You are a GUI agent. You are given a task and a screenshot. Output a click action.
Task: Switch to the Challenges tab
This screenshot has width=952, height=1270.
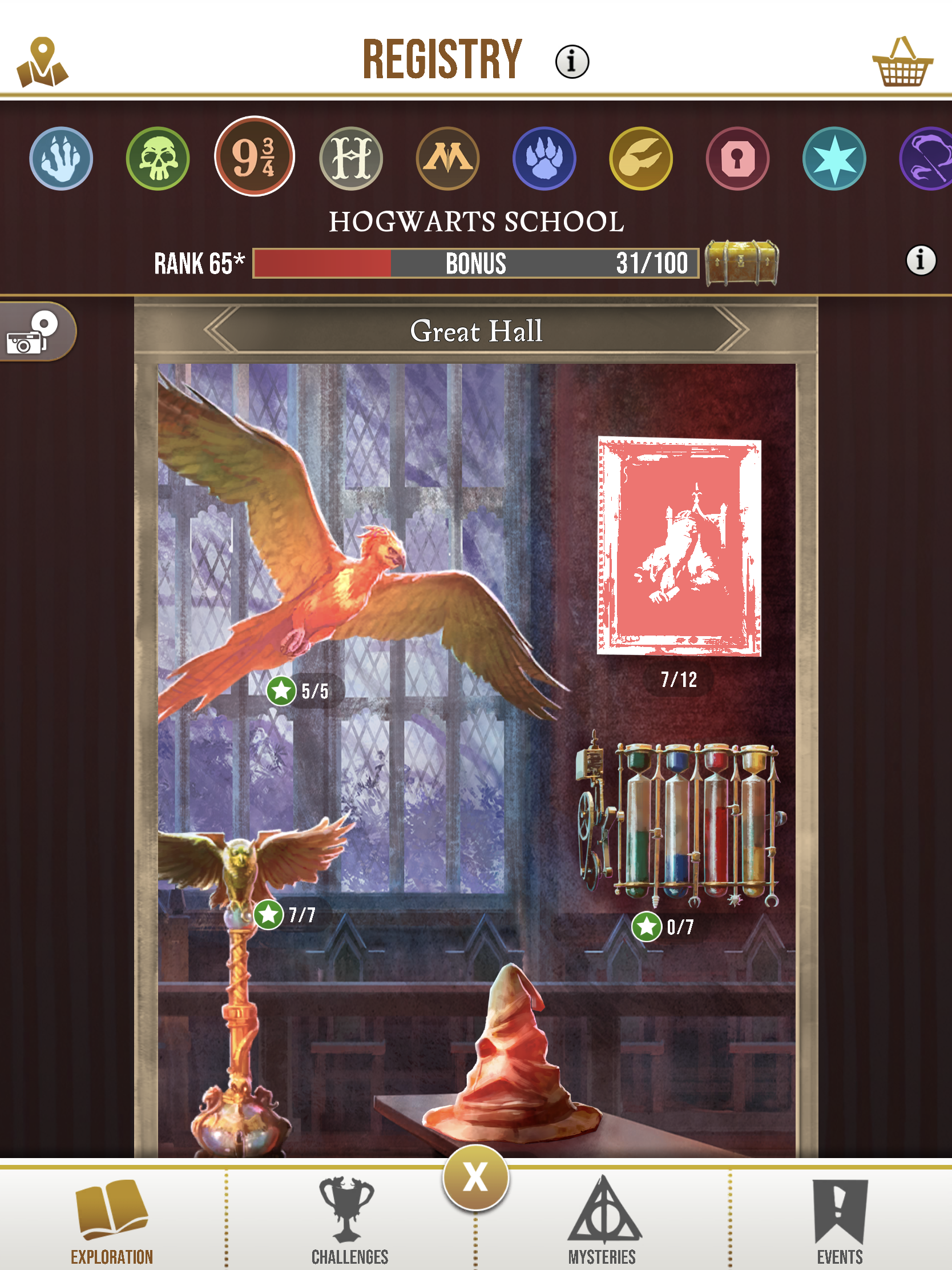coord(349,1220)
